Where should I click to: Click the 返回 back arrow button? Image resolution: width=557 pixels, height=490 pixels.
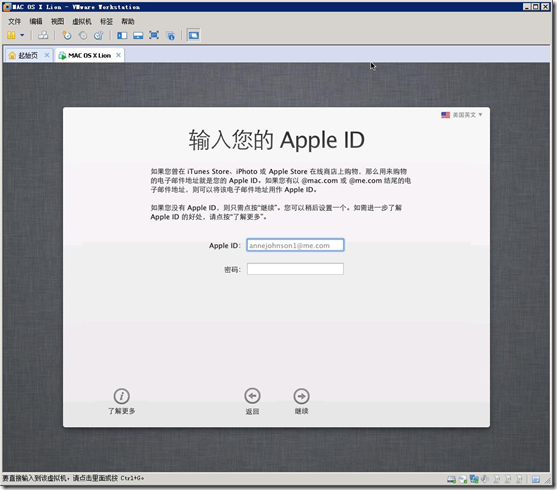tap(252, 396)
